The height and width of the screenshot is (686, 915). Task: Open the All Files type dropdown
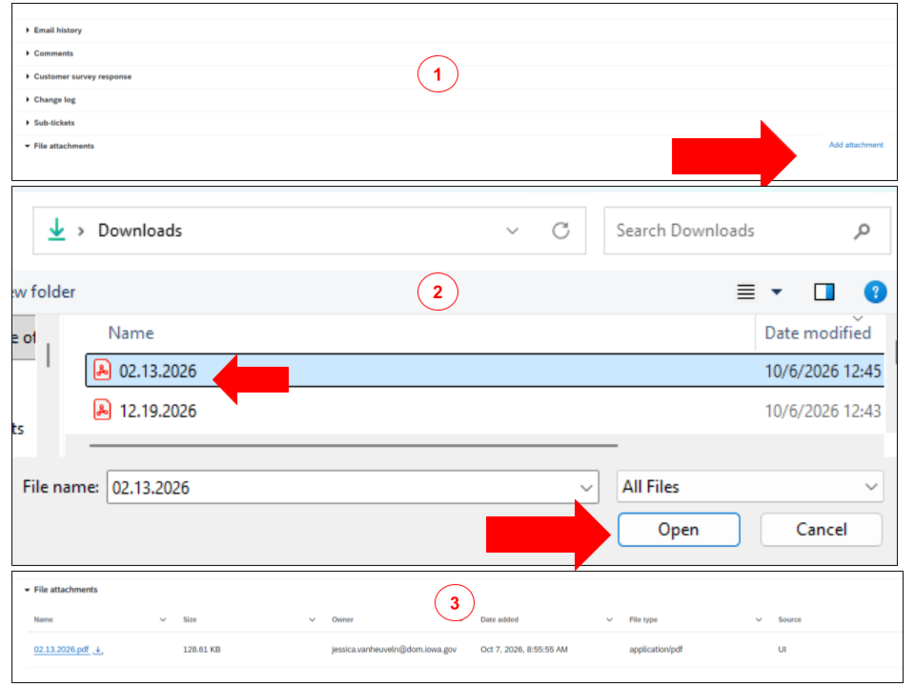tap(750, 486)
